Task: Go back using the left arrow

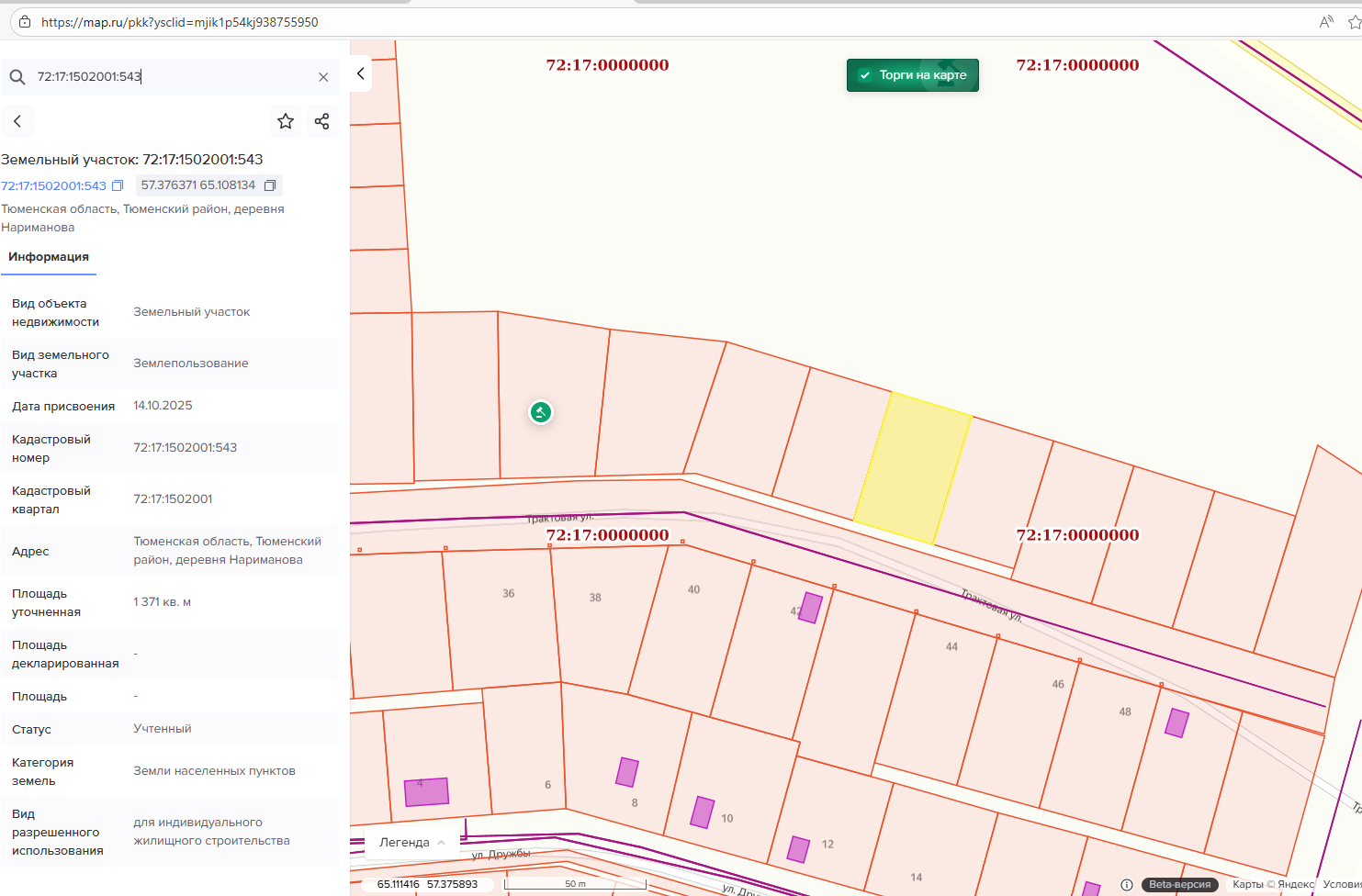Action: (x=17, y=121)
